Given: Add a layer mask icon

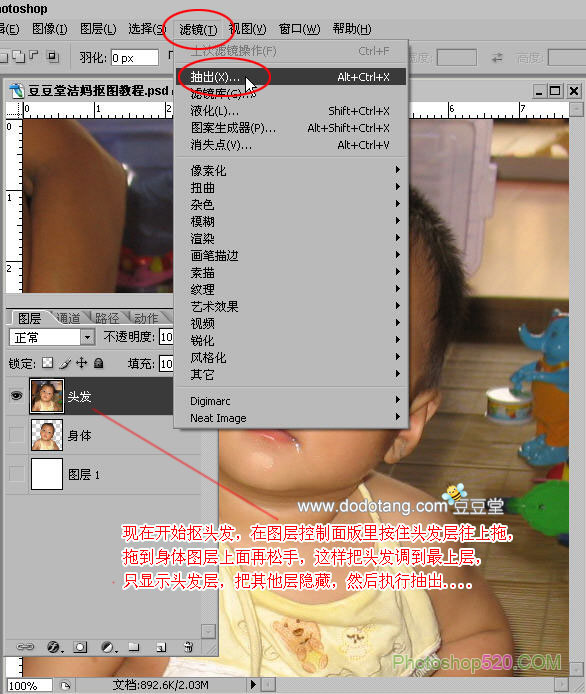Looking at the screenshot, I should point(80,647).
